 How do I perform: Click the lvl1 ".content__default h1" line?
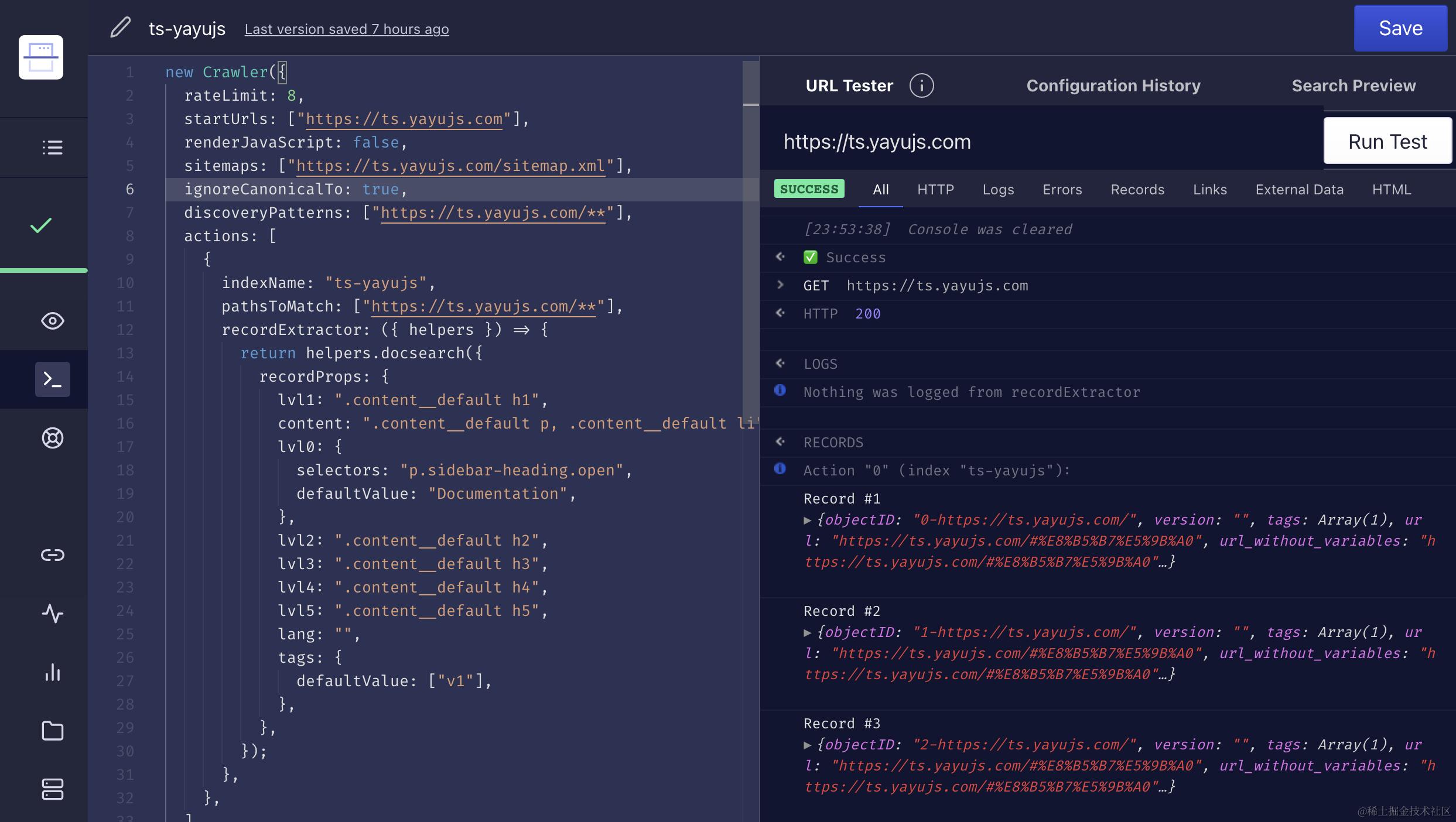click(x=413, y=400)
